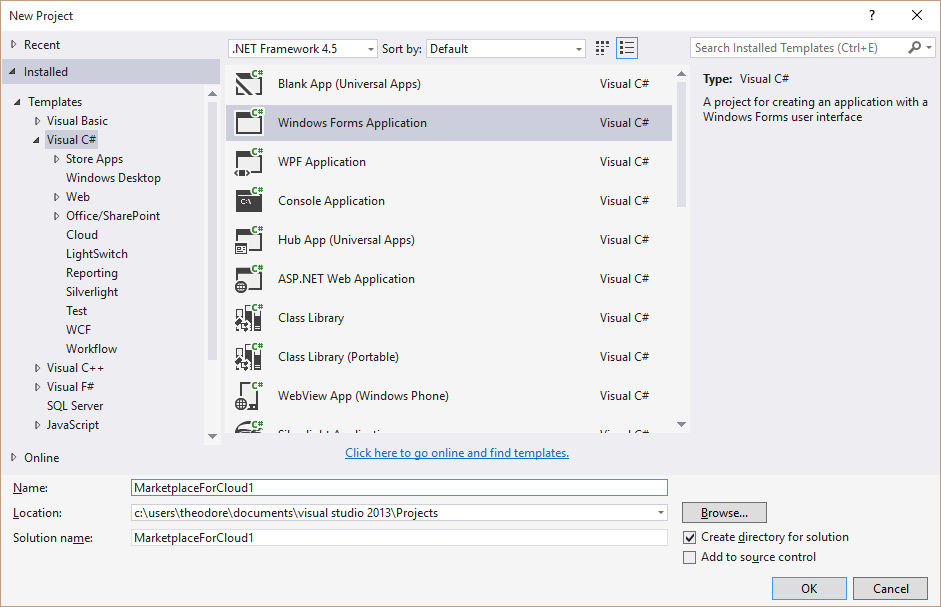Click the Browse... button
This screenshot has height=607, width=941.
(x=724, y=513)
